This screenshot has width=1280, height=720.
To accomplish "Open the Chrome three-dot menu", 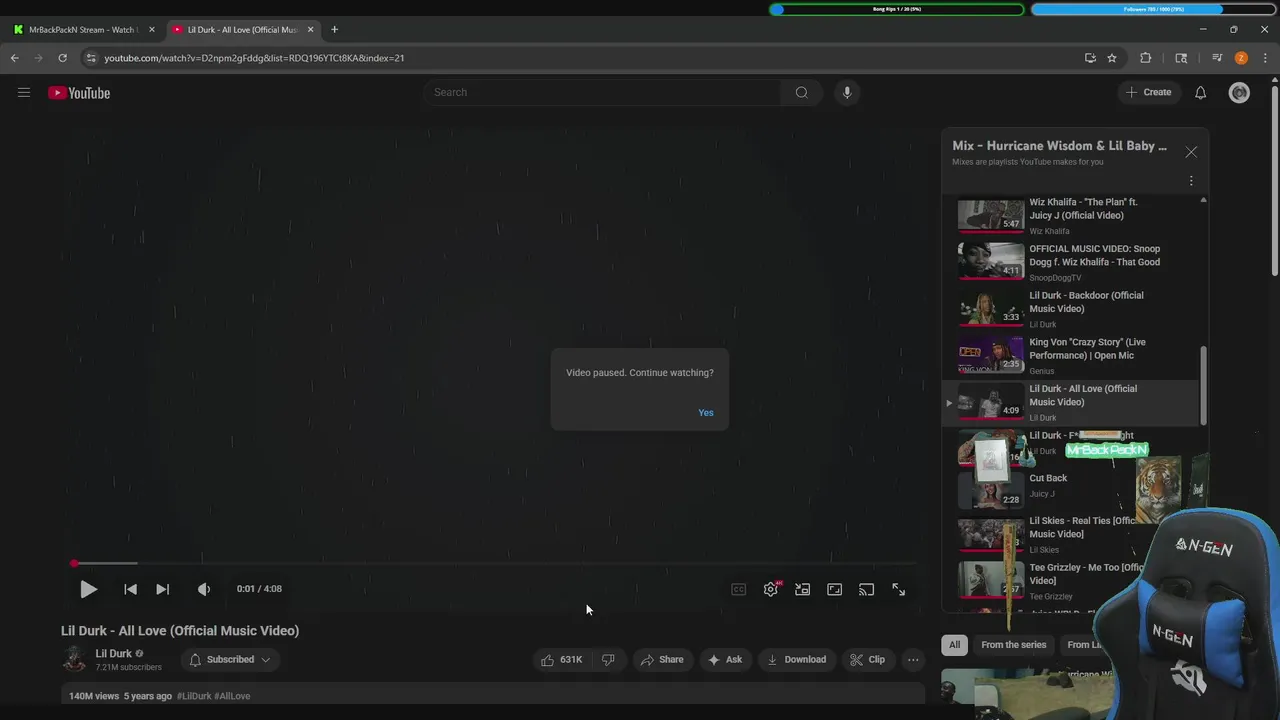I will tap(1265, 58).
